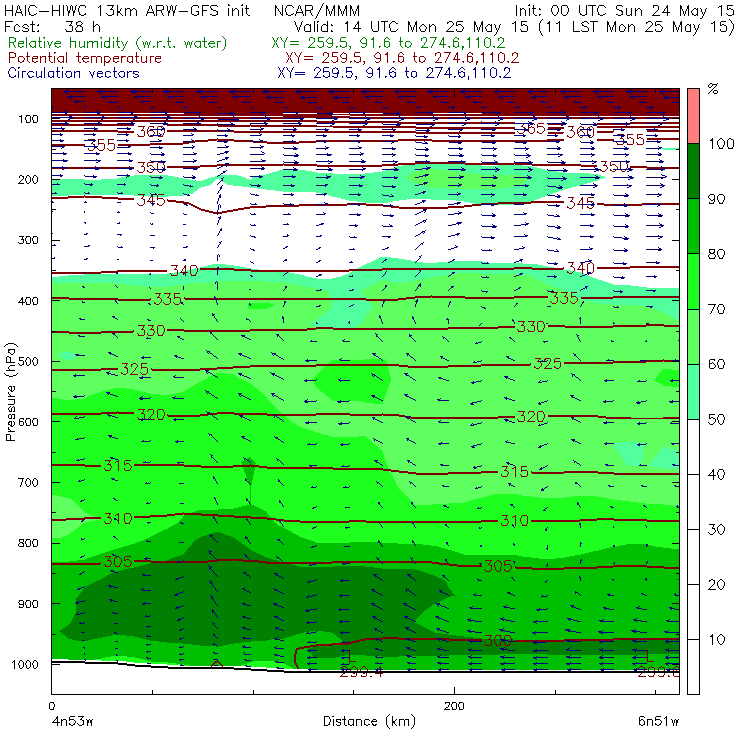Click the '1000' pressure axis tick label
This screenshot has height=740, width=740.
pyautogui.click(x=25, y=664)
